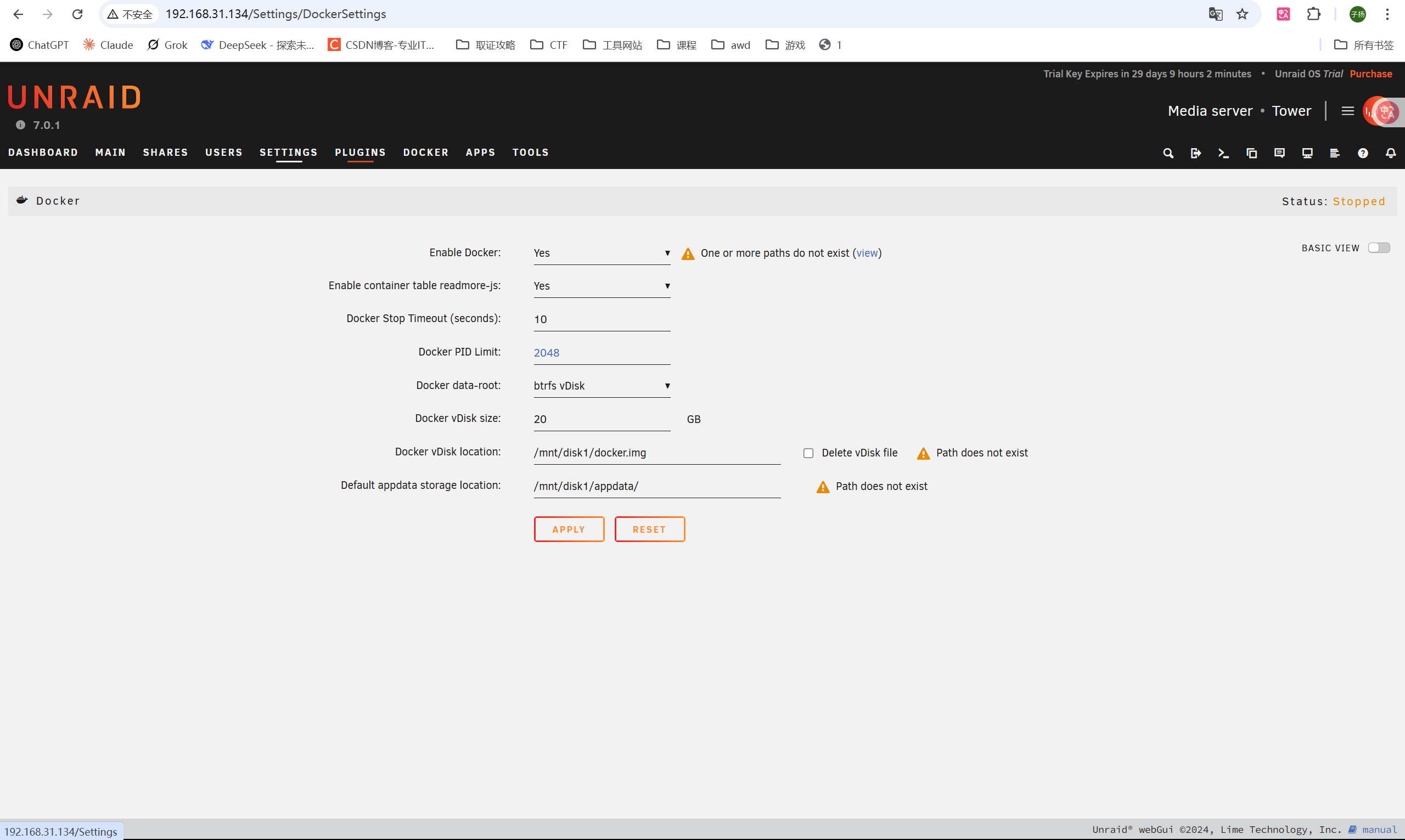This screenshot has width=1405, height=840.
Task: Open the manual link in footer
Action: pos(1379,829)
